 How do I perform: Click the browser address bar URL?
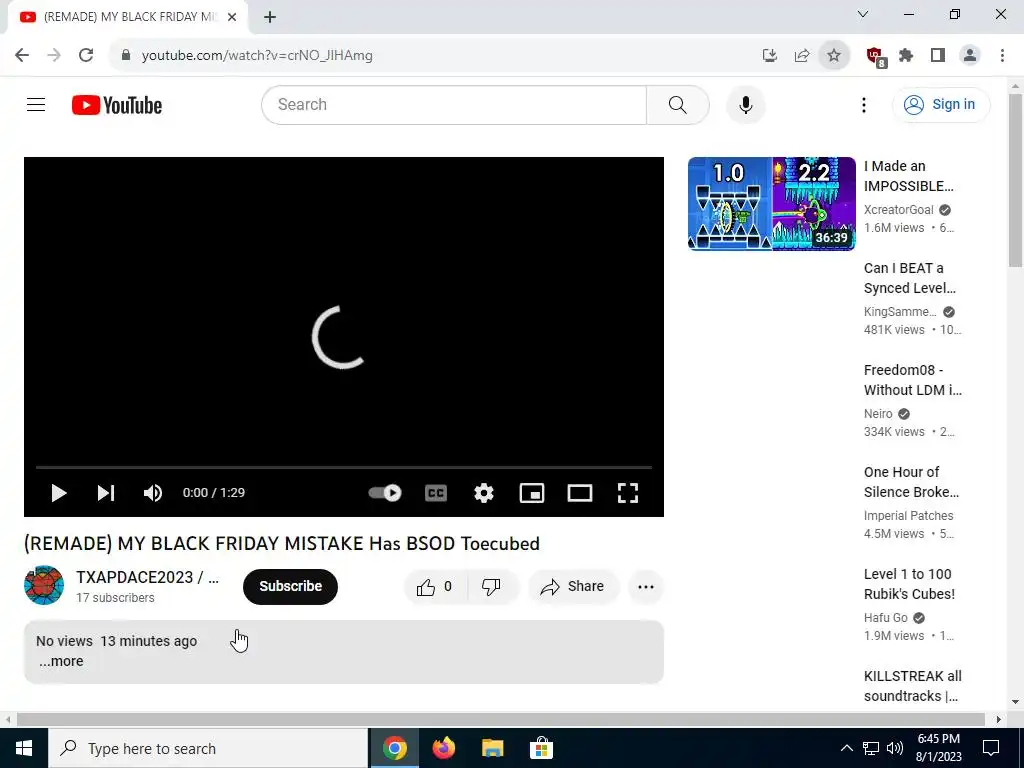pos(257,56)
